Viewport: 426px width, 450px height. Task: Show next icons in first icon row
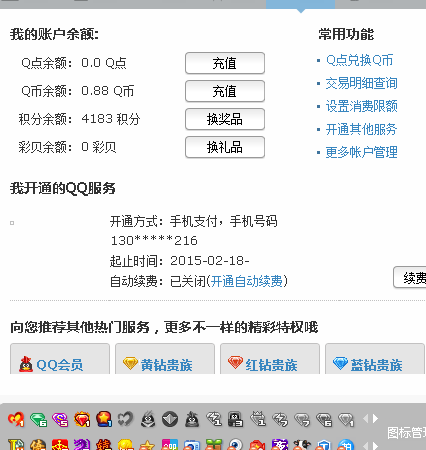pos(376,418)
